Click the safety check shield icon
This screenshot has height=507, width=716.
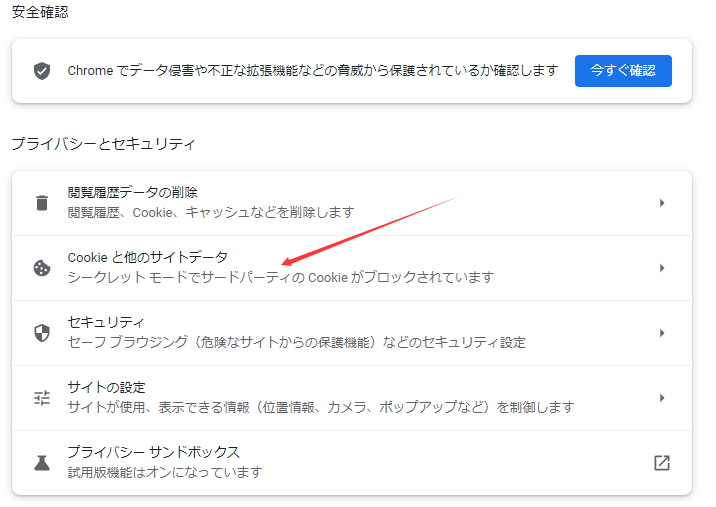point(41,71)
